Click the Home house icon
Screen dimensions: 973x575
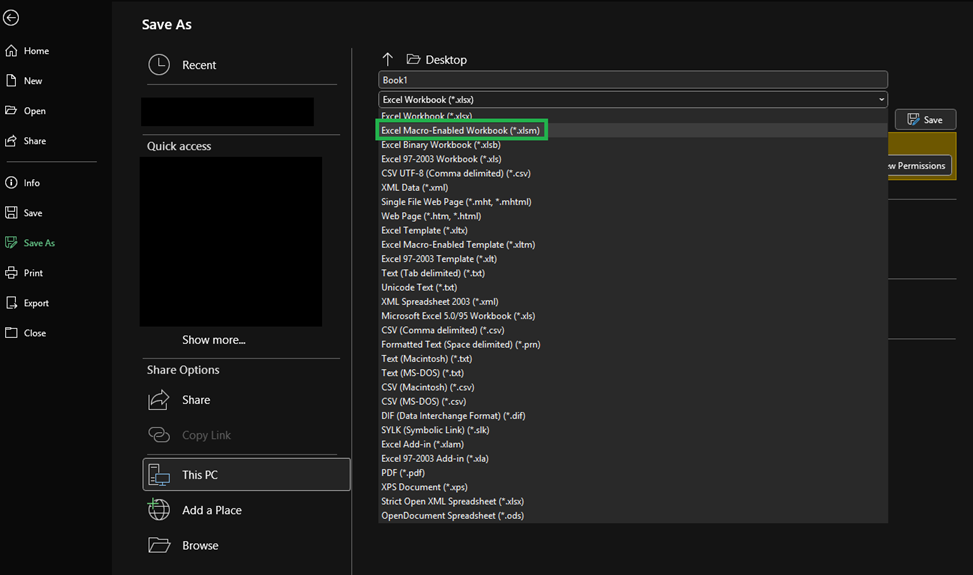(x=11, y=51)
